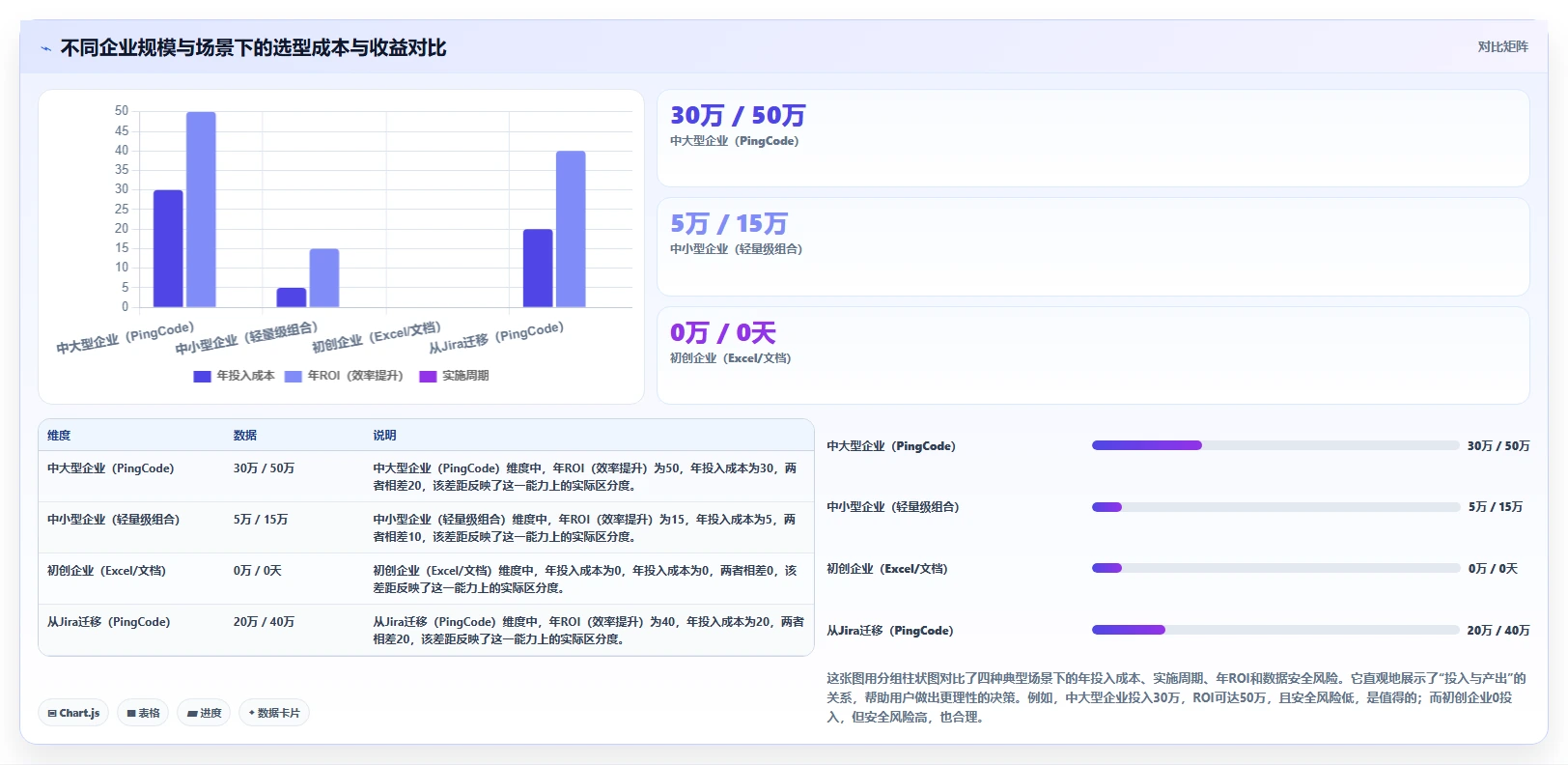Click the 数据 table column header
Screen dimensions: 1568x765
245,436
